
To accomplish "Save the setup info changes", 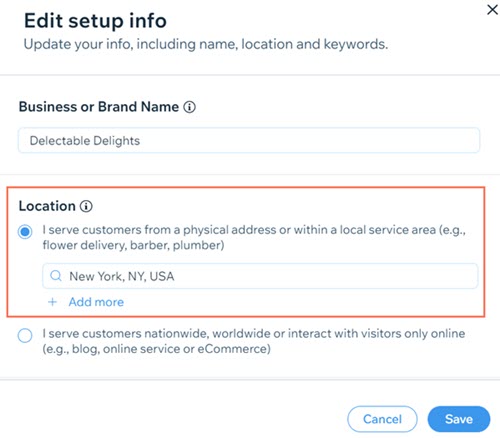I will click(x=459, y=419).
